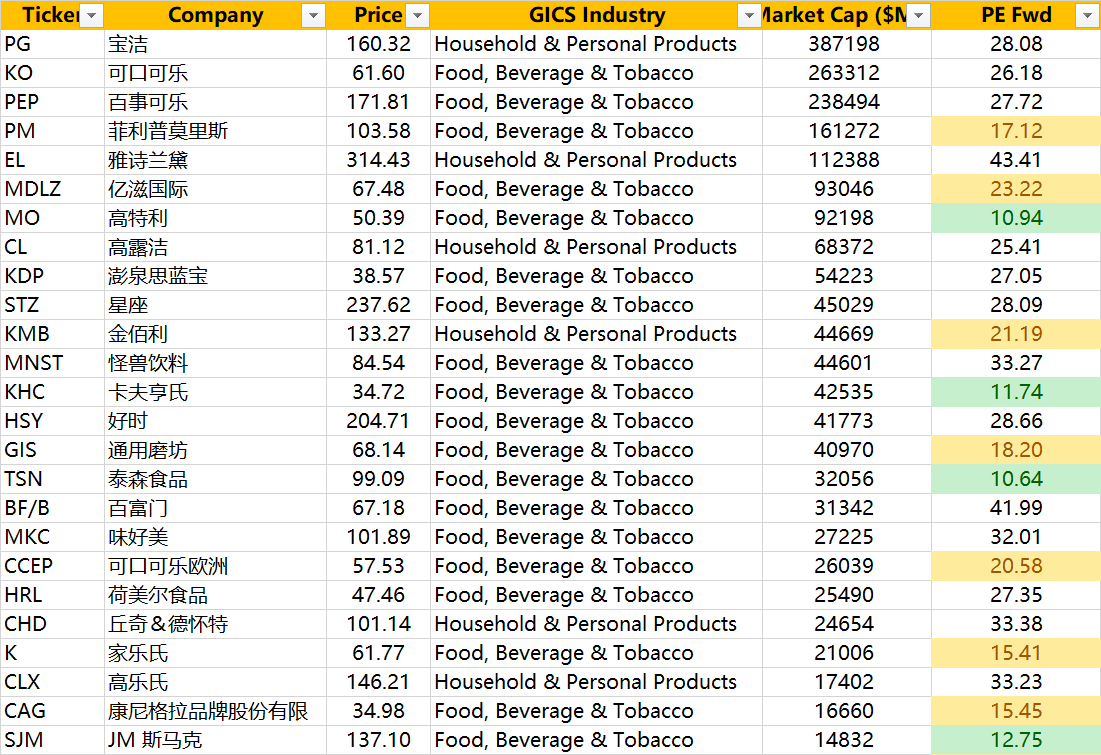Click market cap cell 14832

(847, 740)
